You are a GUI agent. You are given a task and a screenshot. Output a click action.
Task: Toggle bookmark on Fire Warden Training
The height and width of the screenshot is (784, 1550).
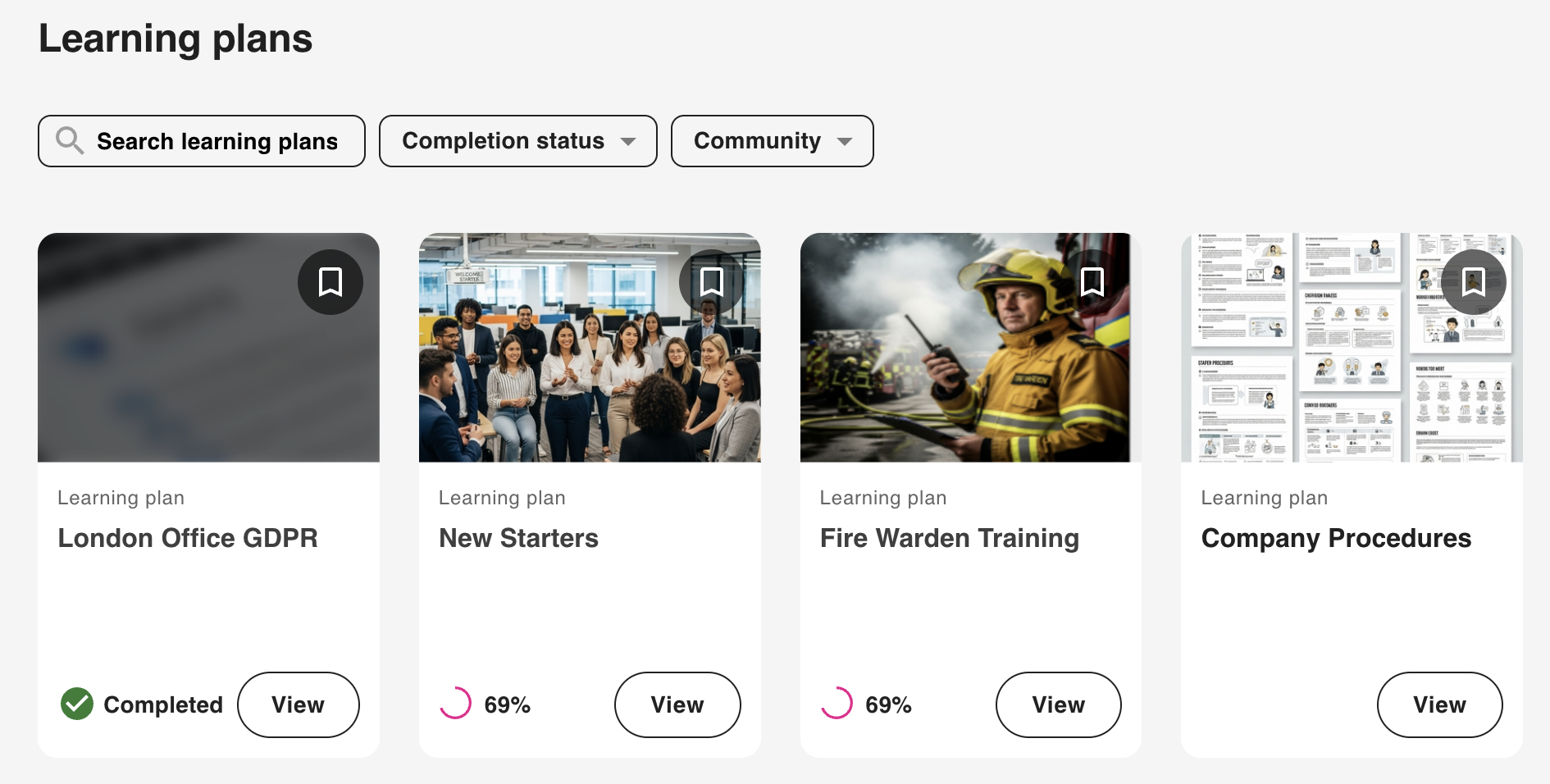tap(1092, 282)
